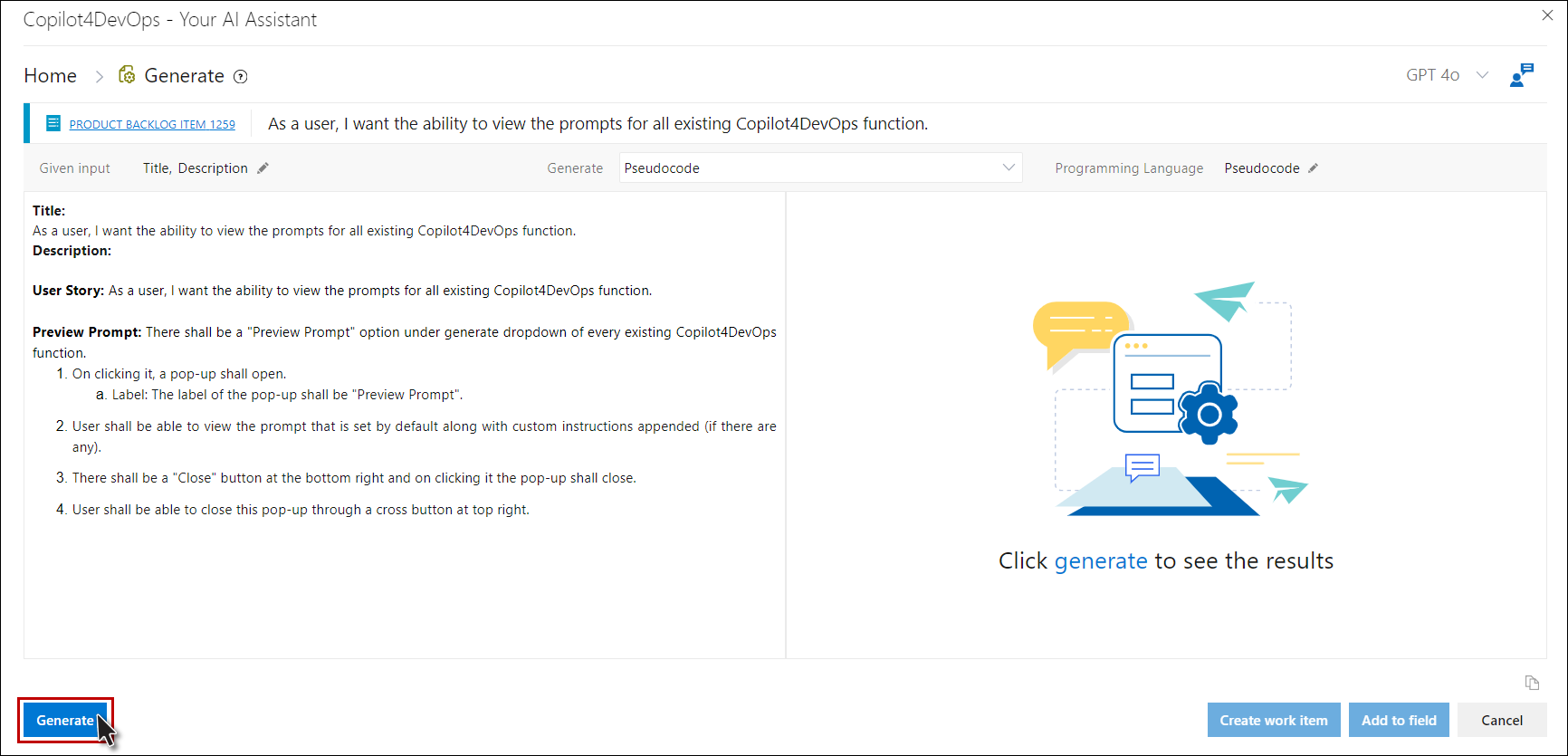The height and width of the screenshot is (756, 1568).
Task: Close the Copilot4DevOps dialog
Action: [1547, 15]
